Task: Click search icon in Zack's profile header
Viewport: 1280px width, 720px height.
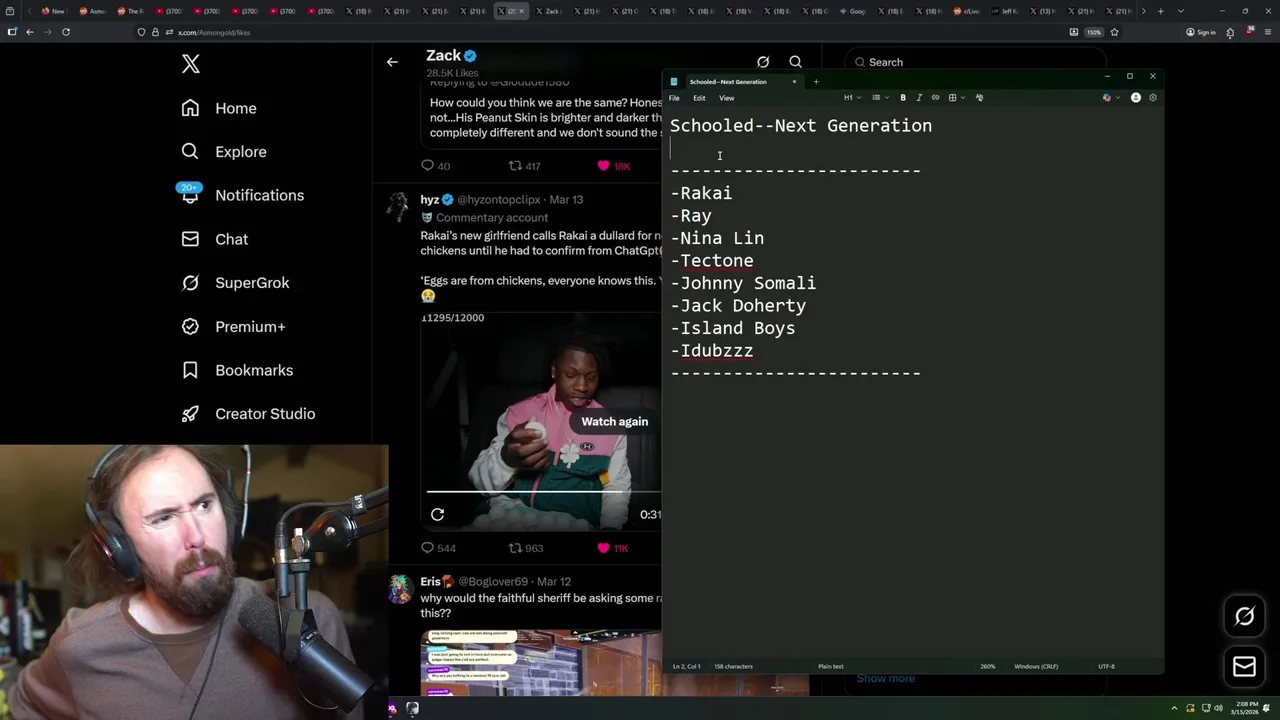Action: [x=795, y=62]
